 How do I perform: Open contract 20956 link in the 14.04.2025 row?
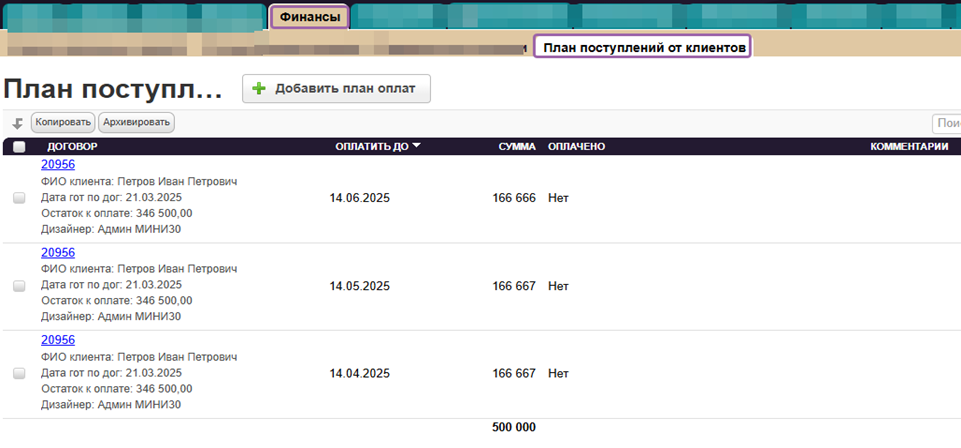pos(58,340)
